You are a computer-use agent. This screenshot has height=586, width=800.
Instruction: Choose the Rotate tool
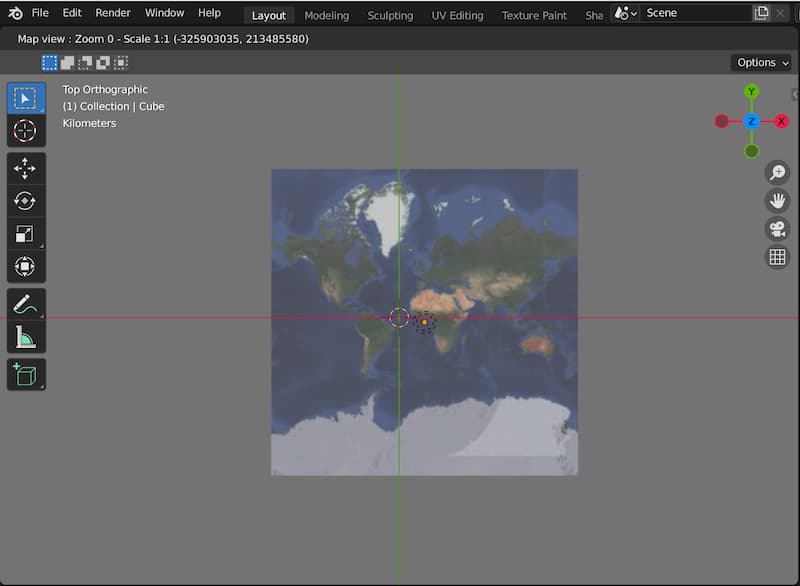tap(26, 201)
